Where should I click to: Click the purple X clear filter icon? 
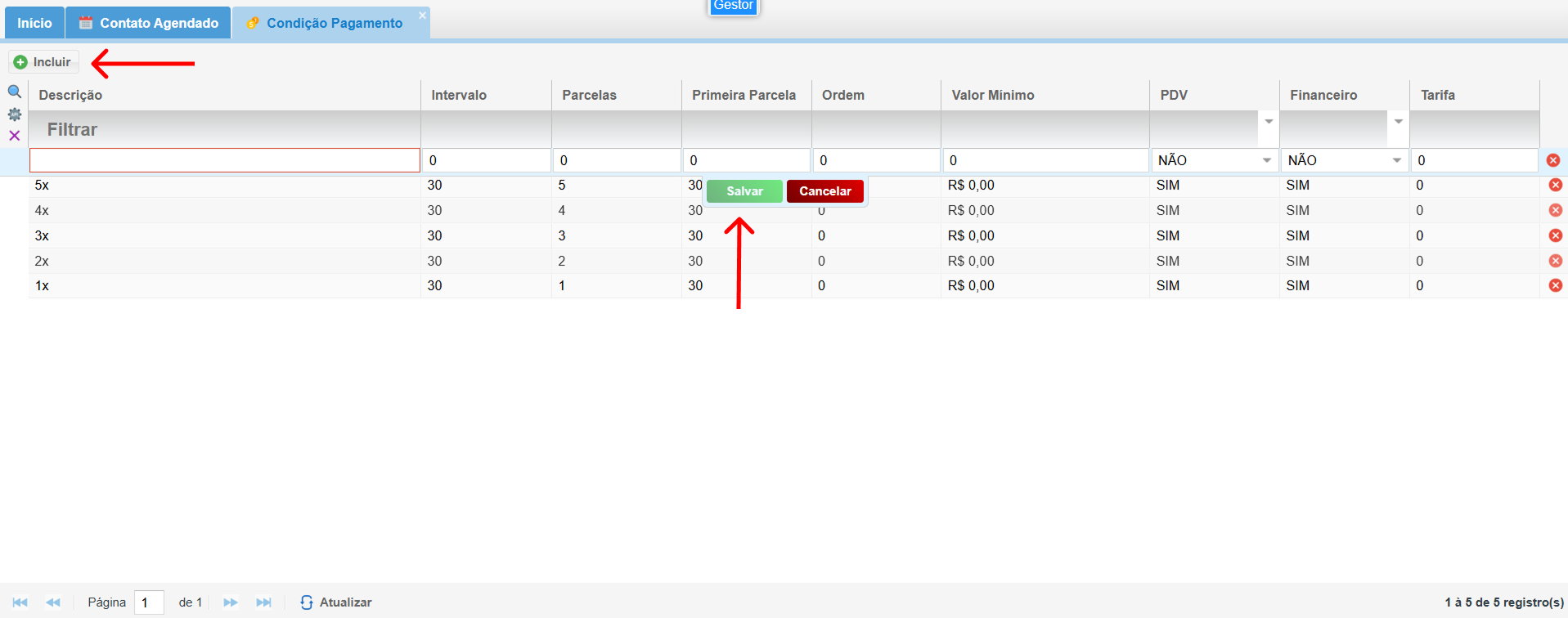coord(15,136)
